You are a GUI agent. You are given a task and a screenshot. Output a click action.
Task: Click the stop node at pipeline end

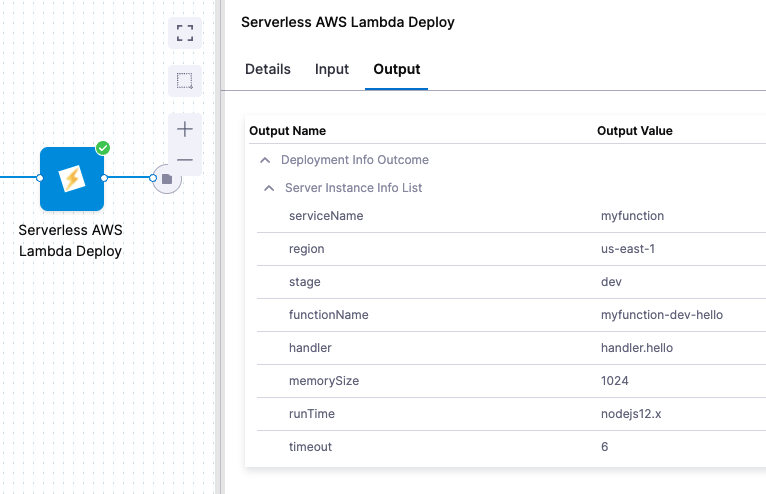coord(167,179)
